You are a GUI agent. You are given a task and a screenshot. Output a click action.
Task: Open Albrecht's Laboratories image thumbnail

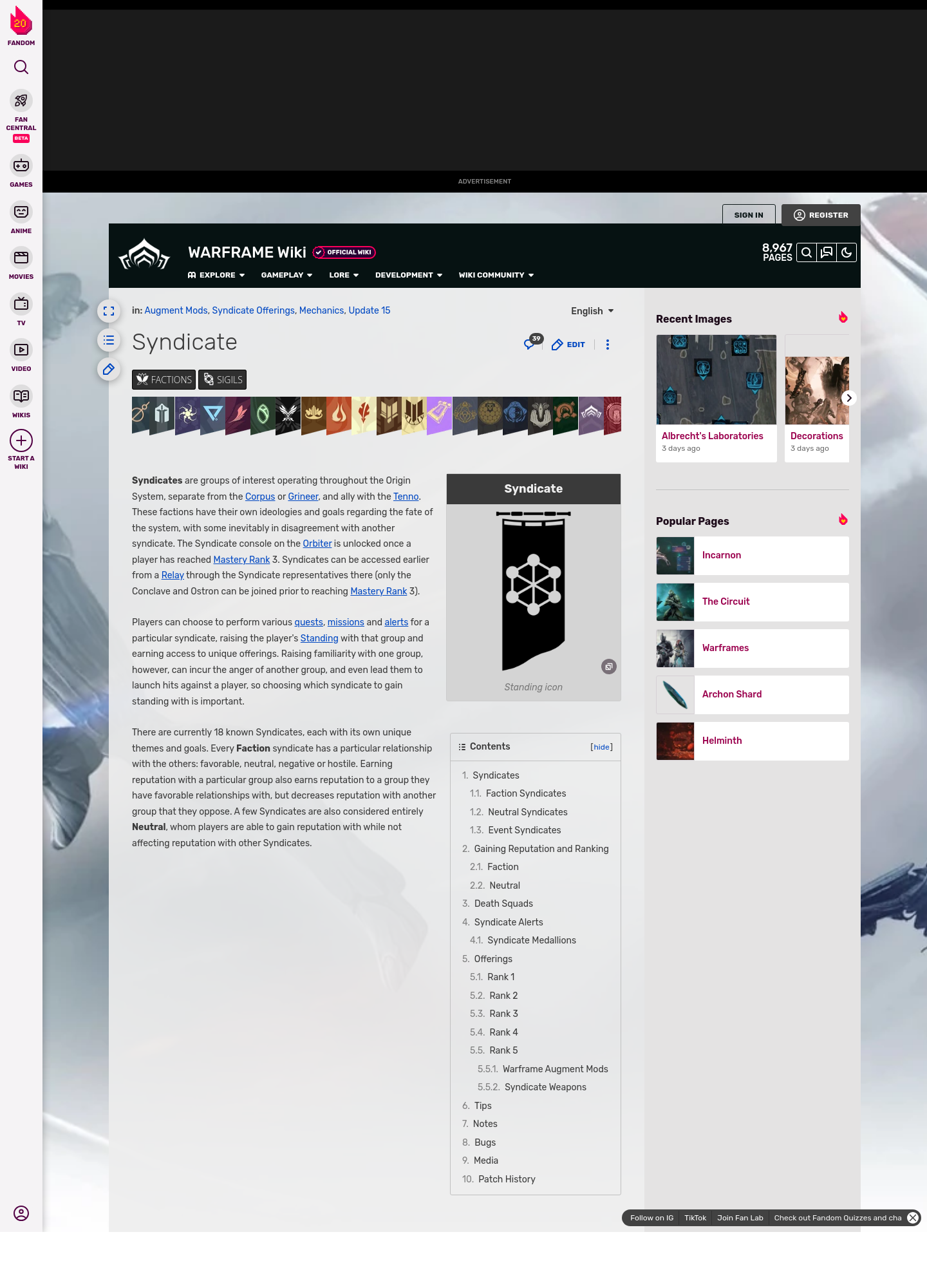pos(716,380)
